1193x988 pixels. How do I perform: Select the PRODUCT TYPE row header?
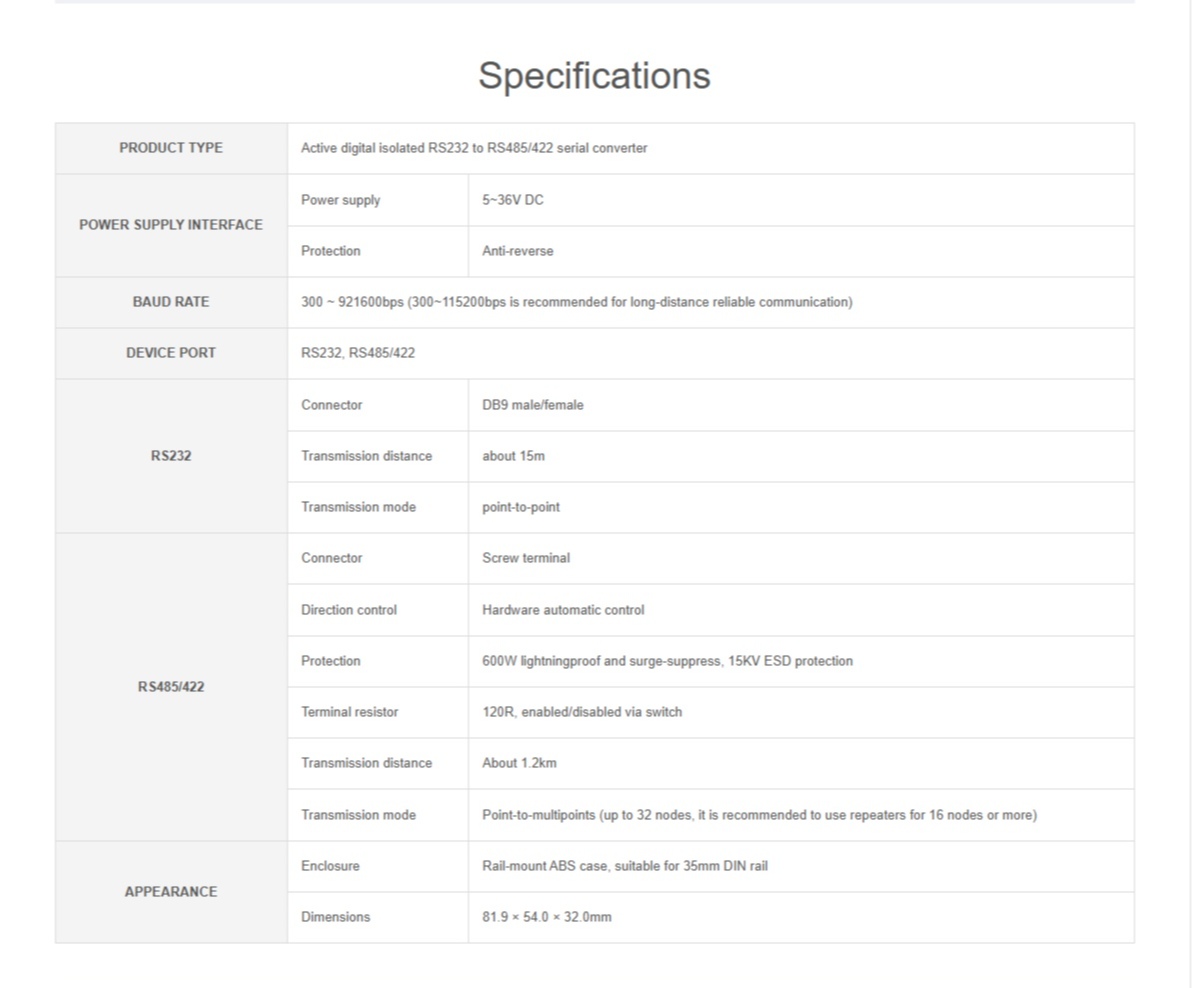coord(171,148)
